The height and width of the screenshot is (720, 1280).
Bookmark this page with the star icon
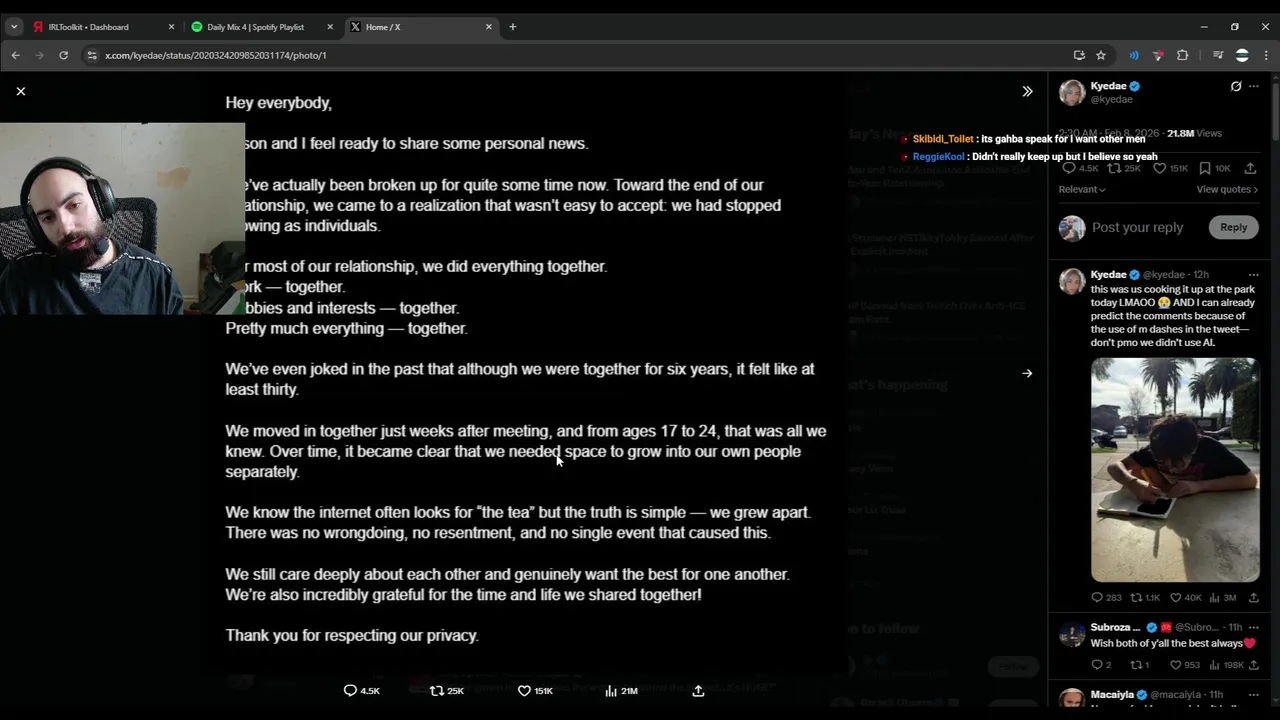pyautogui.click(x=1100, y=55)
